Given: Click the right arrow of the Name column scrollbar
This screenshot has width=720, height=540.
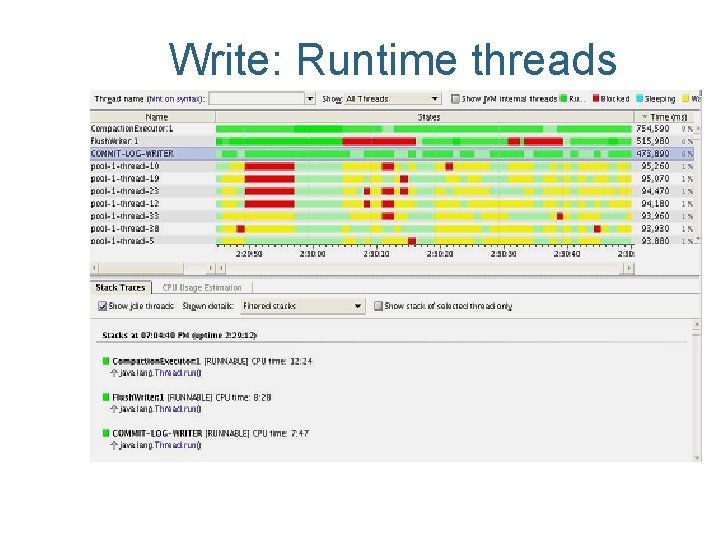Looking at the screenshot, I should coord(211,268).
